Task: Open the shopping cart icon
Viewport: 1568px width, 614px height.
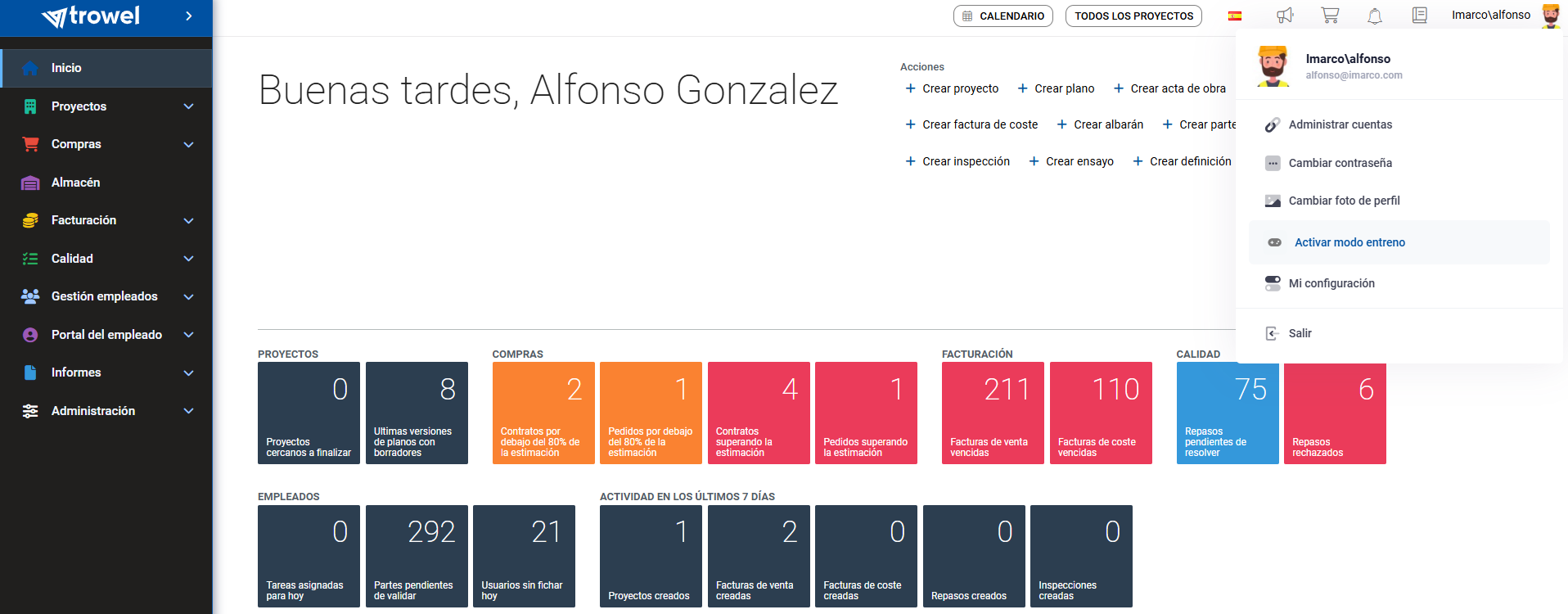Action: tap(1330, 16)
